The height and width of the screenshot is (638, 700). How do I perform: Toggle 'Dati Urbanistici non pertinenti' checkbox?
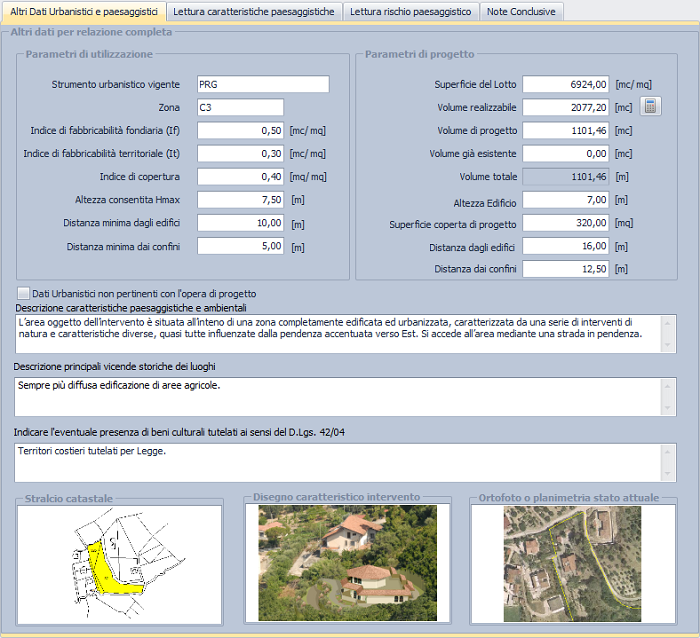click(x=24, y=293)
